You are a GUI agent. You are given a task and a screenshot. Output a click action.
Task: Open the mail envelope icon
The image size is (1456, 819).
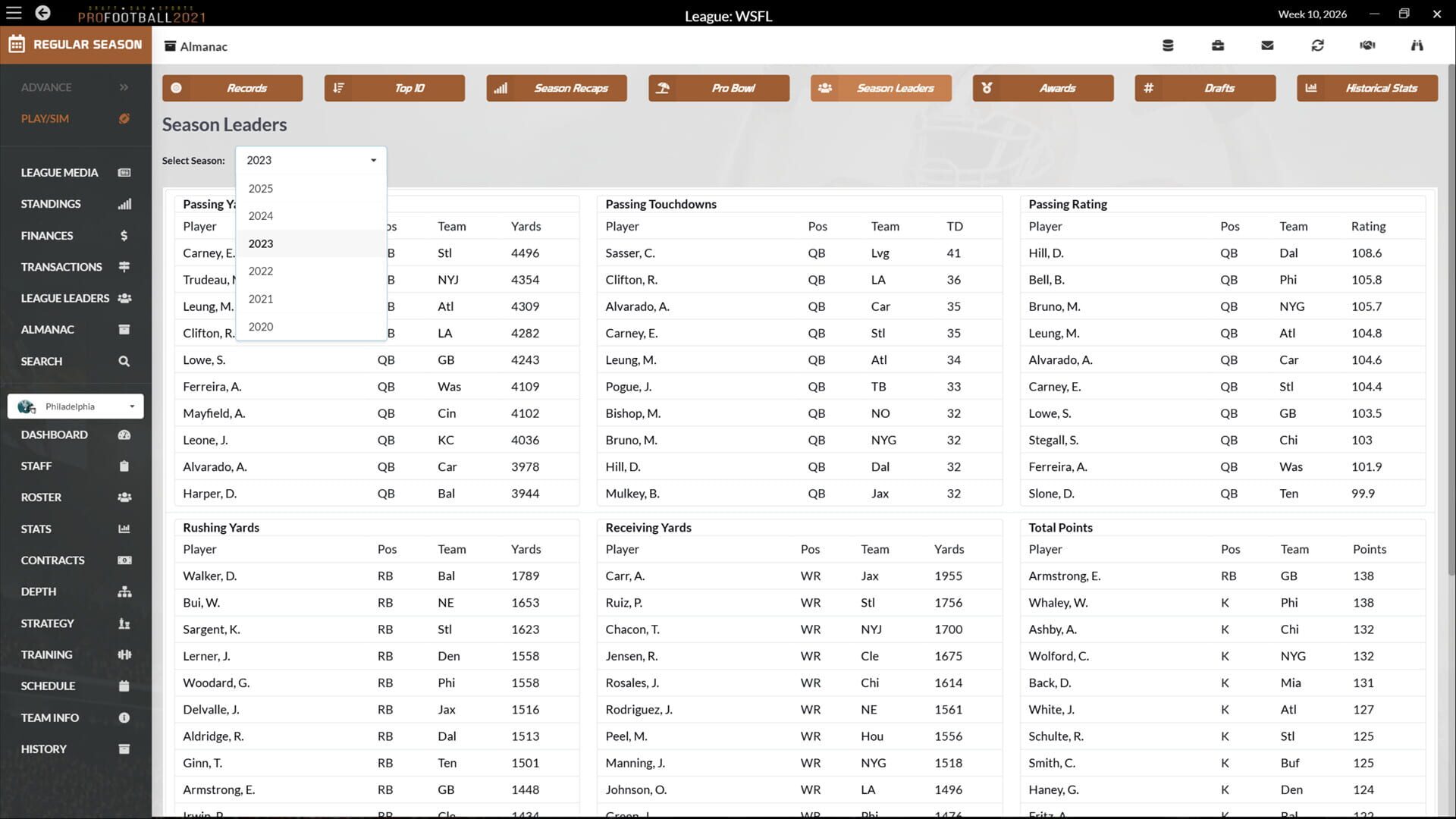[1267, 45]
